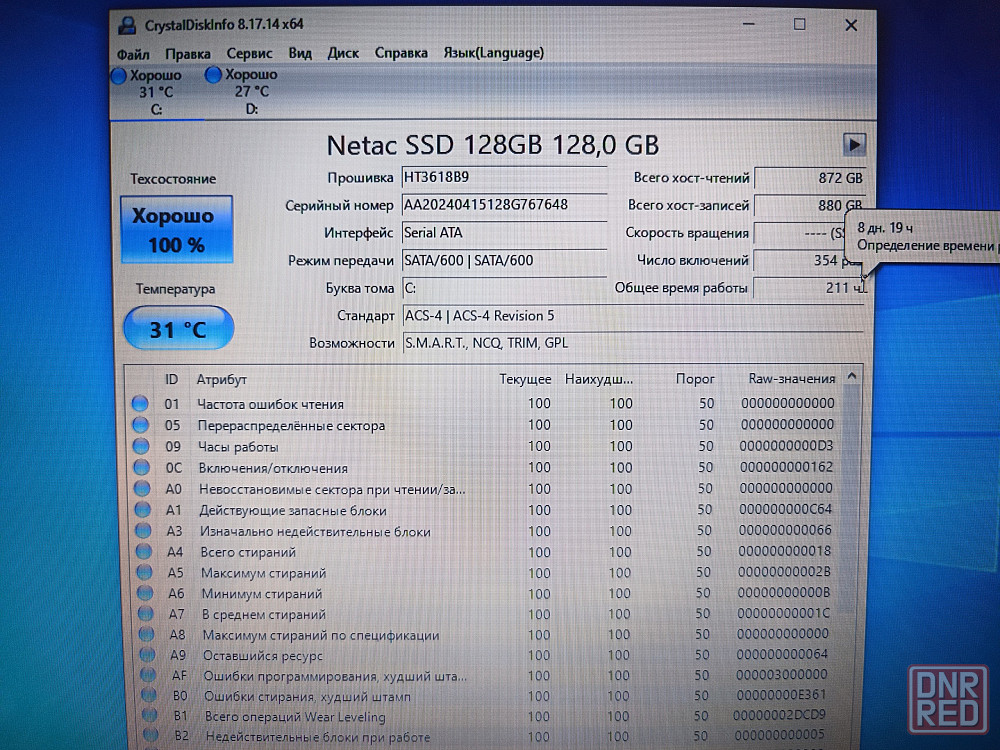
Task: Click the blue health dot on drive C: tab
Action: tap(119, 76)
